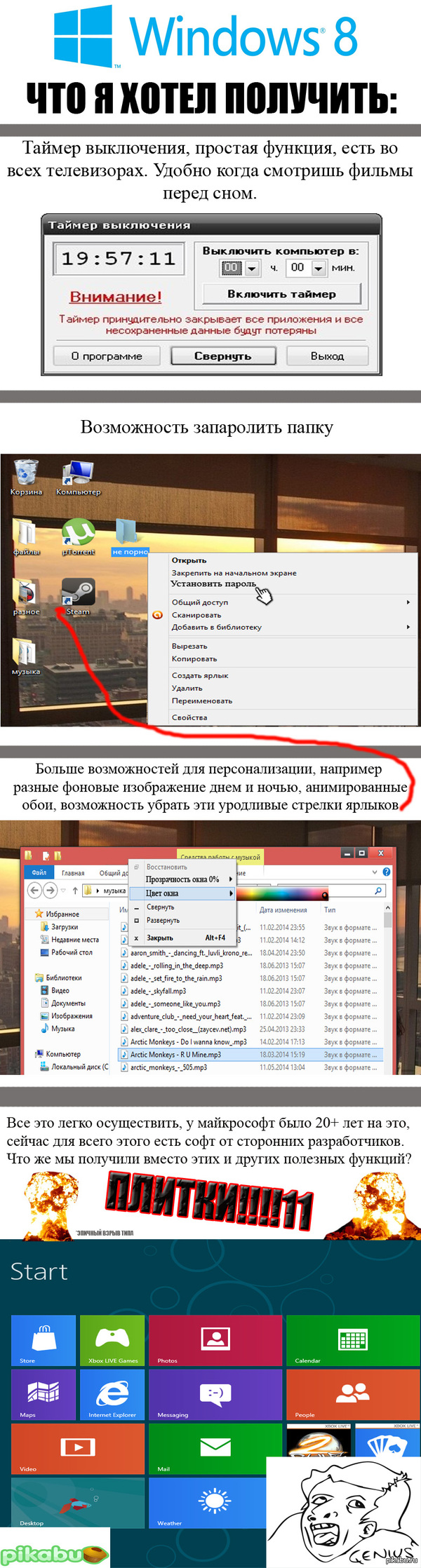Choose Сканировать in the context menu
Screen dimensions: 421x1568
pyautogui.click(x=196, y=615)
